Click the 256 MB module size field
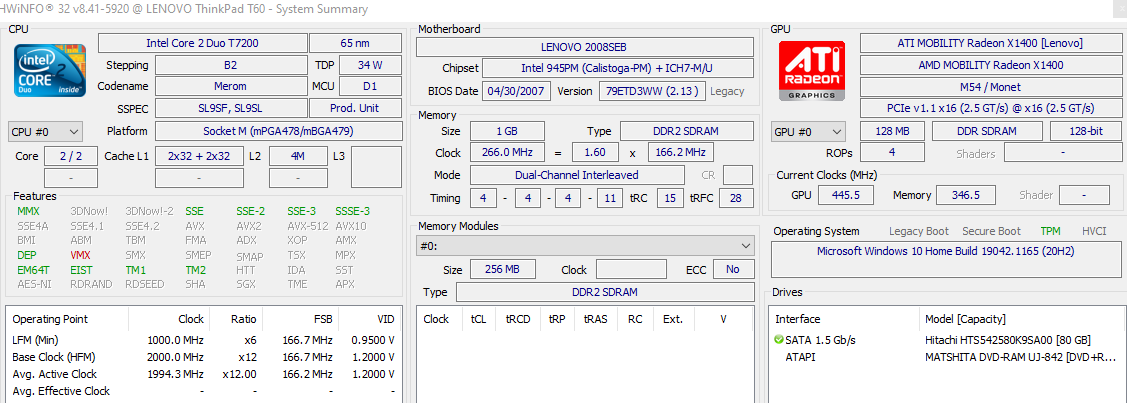This screenshot has width=1127, height=403. pyautogui.click(x=502, y=270)
